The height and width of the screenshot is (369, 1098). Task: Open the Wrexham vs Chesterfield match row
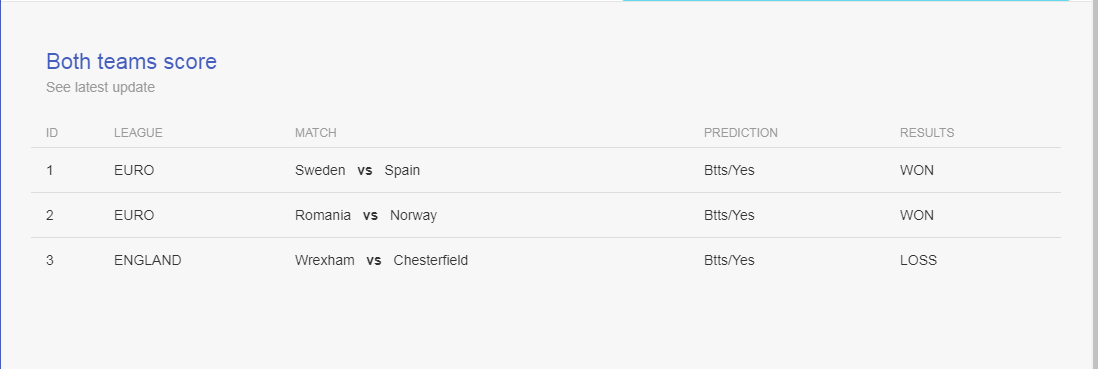(545, 260)
